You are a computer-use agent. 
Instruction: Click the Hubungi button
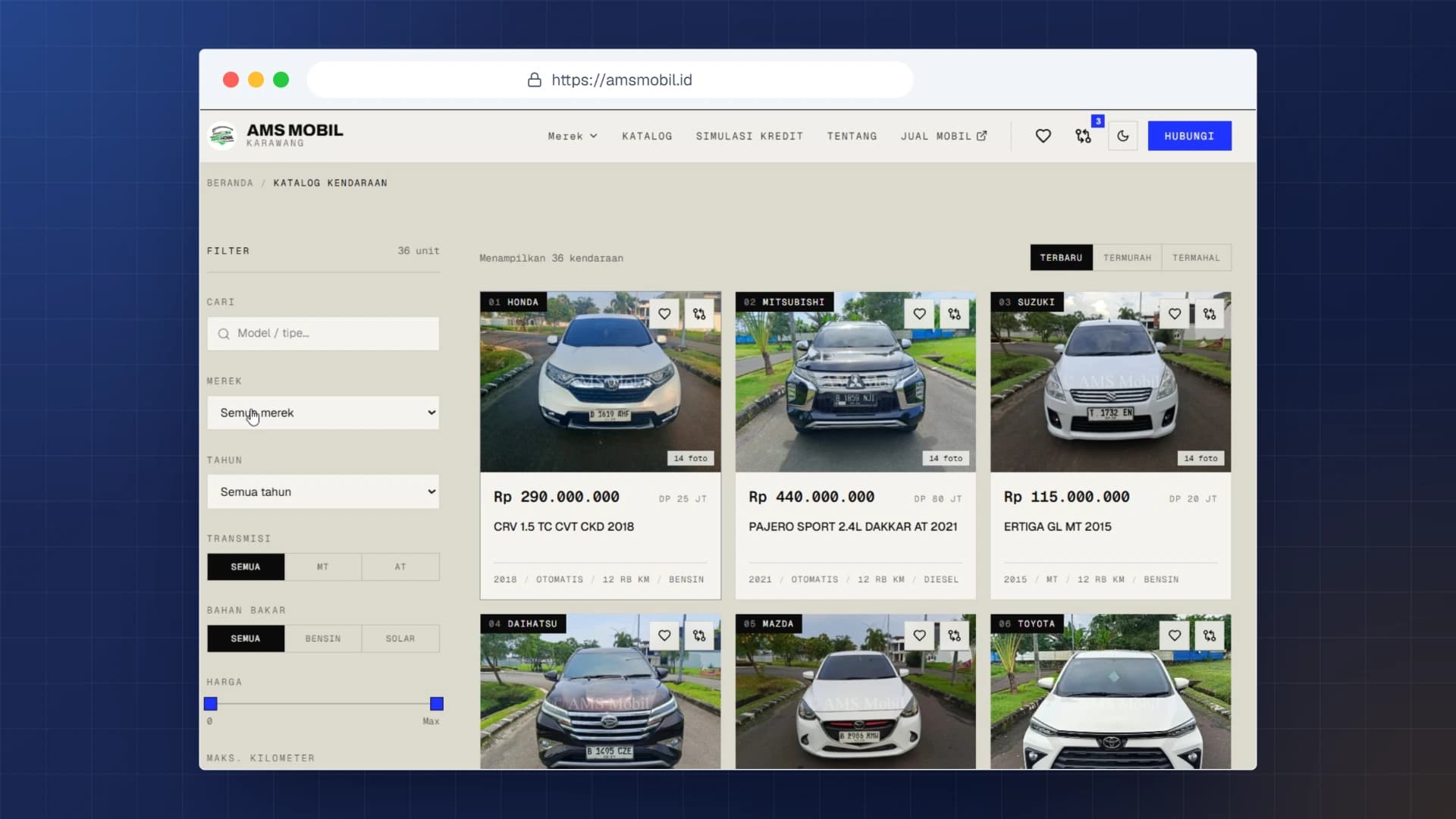(1189, 136)
